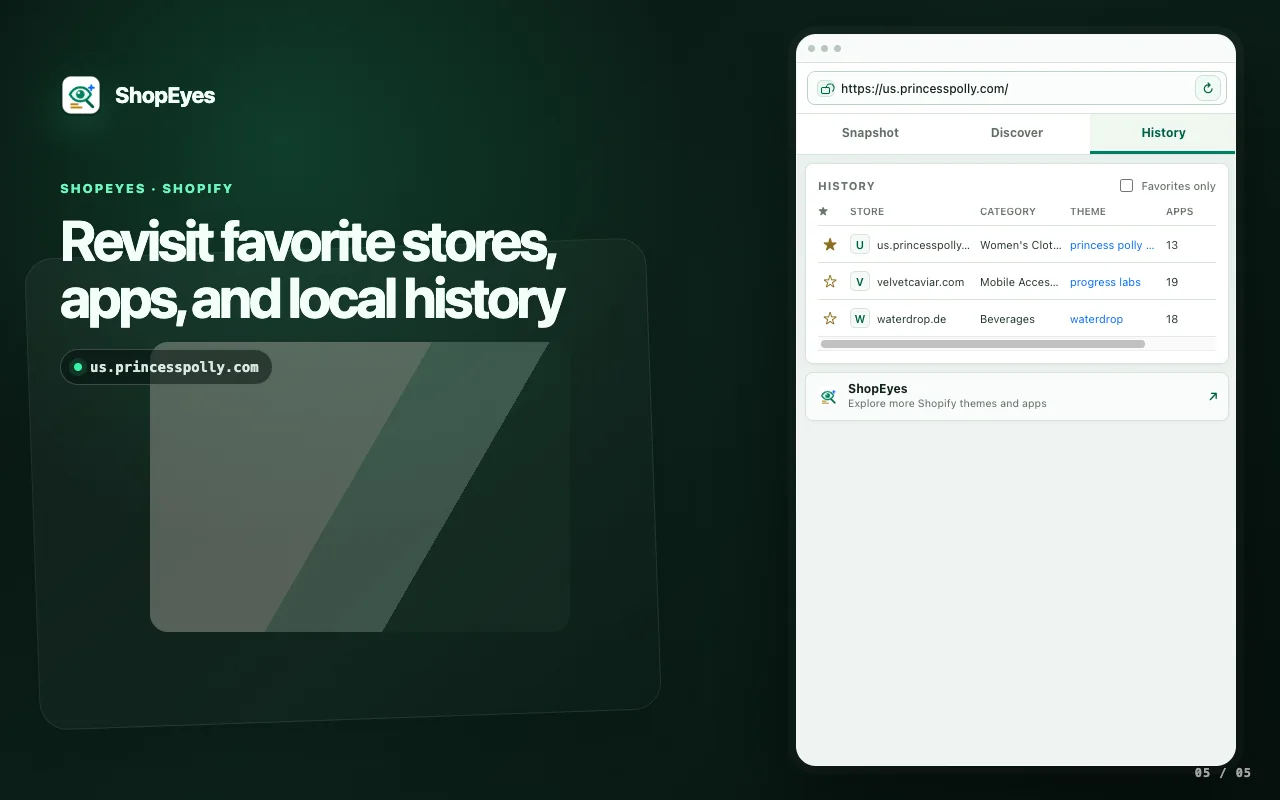Click the THEME column header
The width and height of the screenshot is (1280, 800).
[x=1088, y=212]
